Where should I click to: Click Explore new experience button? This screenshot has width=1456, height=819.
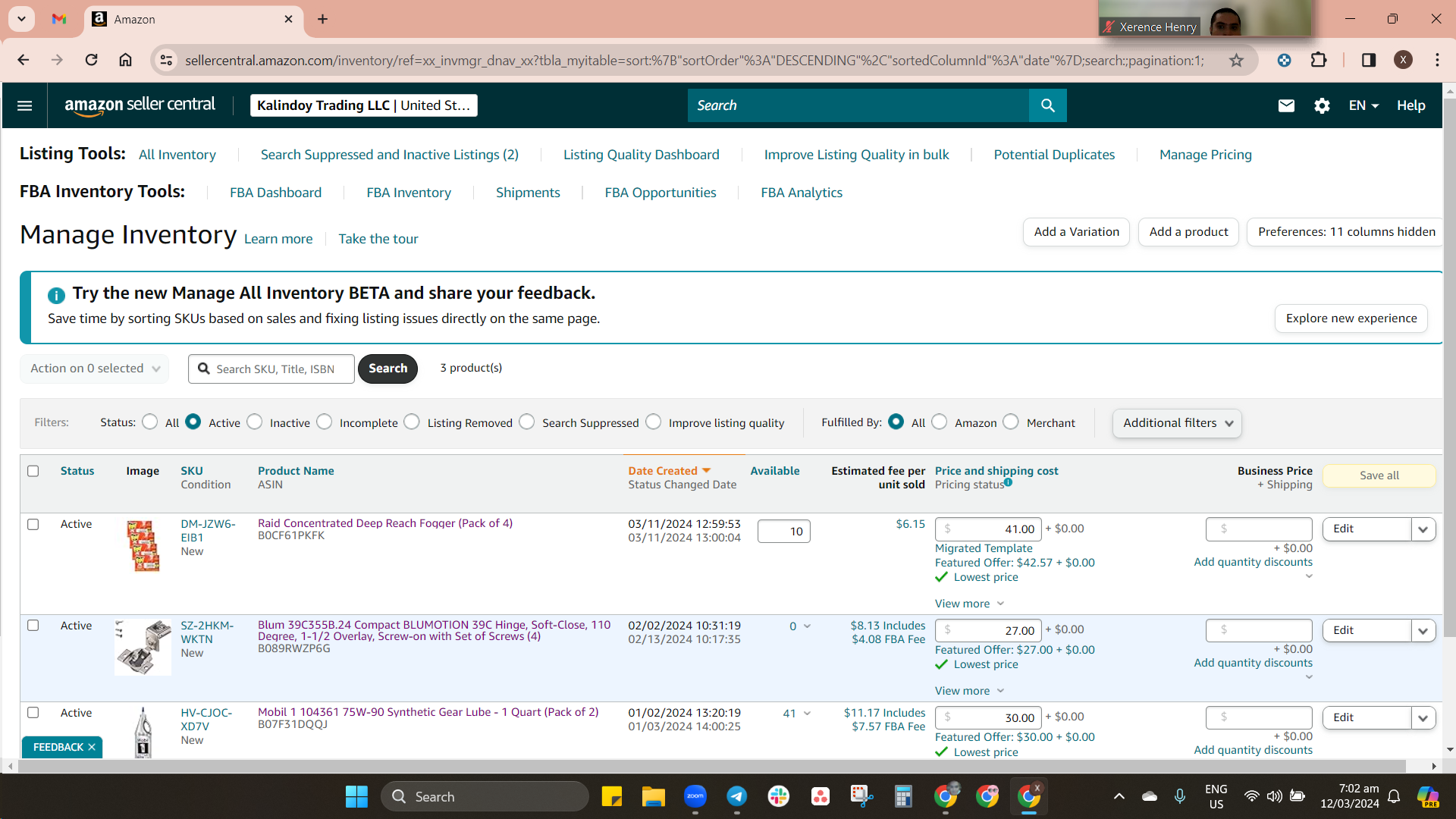point(1351,318)
